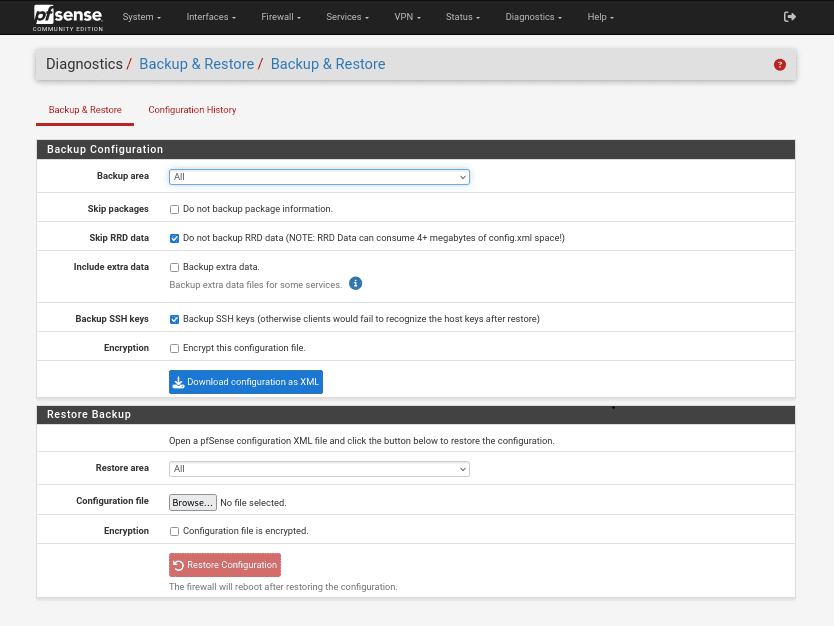Expand the Backup area dropdown
Screen dimensions: 834x626
coord(319,177)
